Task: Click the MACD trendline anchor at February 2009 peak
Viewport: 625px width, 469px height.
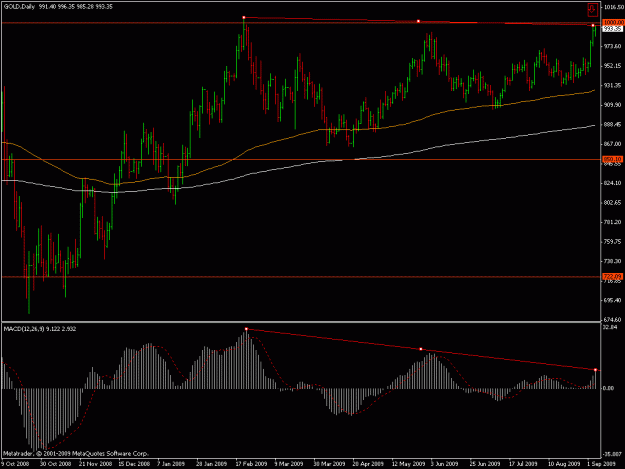Action: (246, 329)
